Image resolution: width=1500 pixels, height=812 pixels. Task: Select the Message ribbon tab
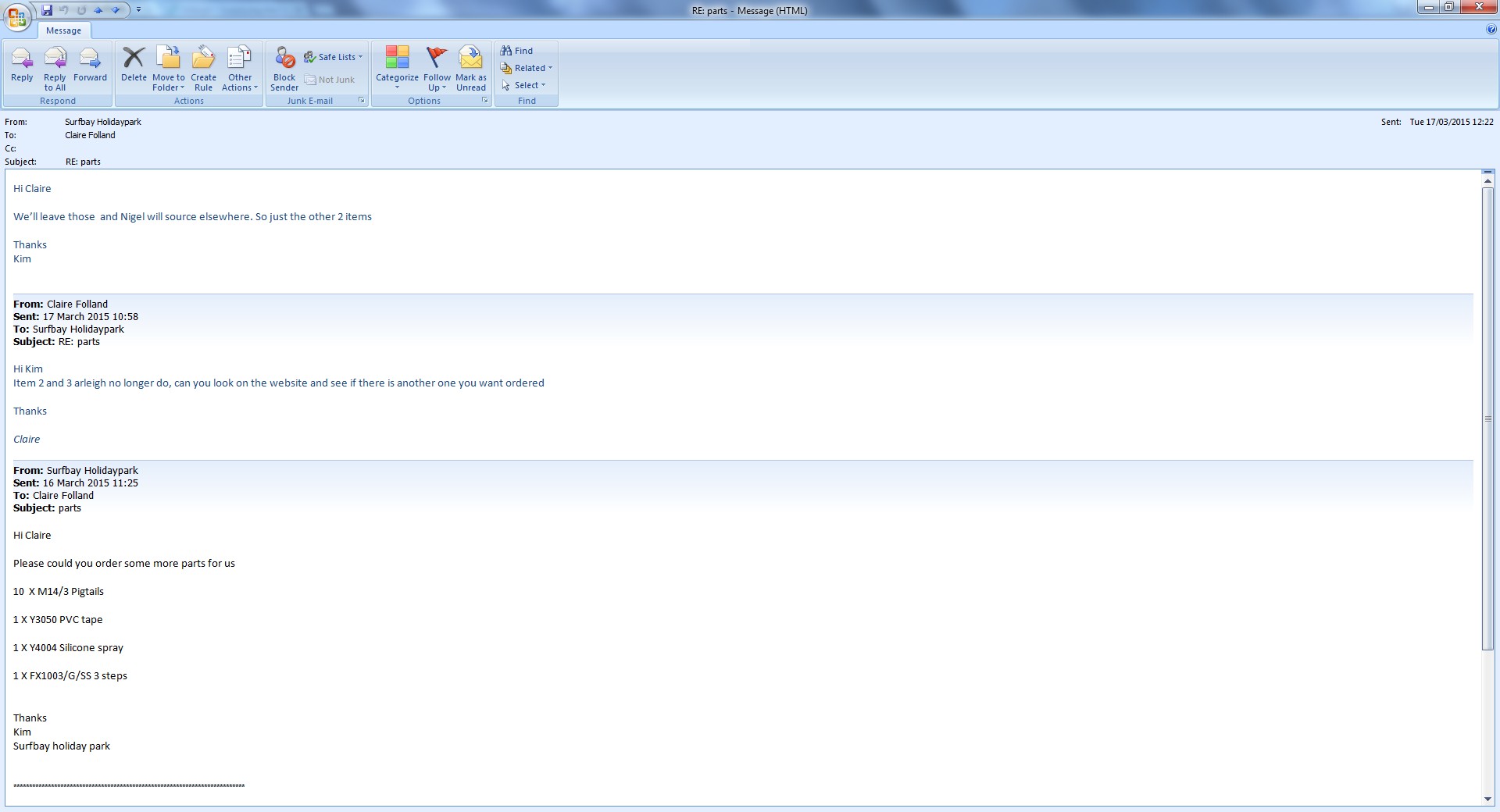63,30
